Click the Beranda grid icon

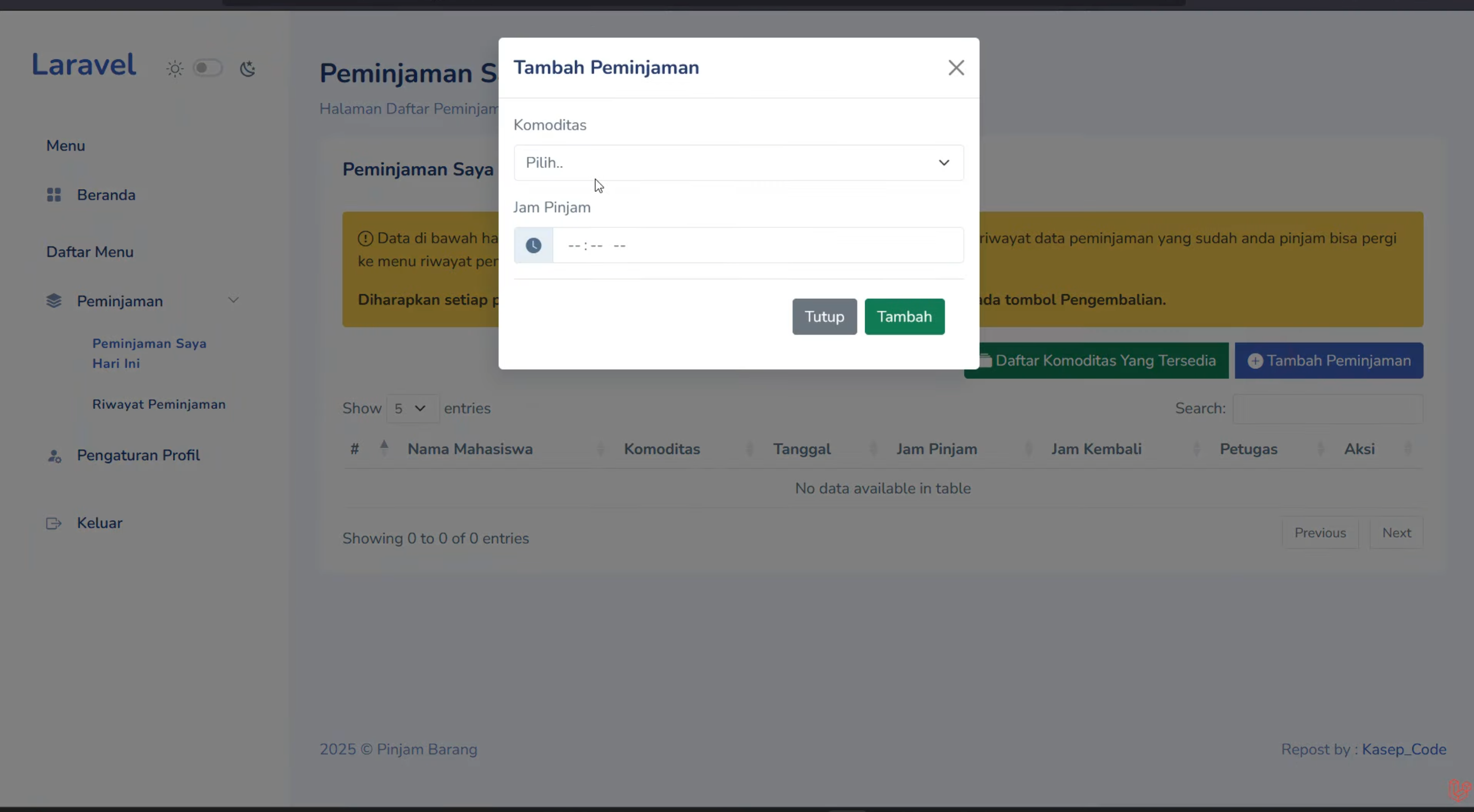tap(54, 195)
